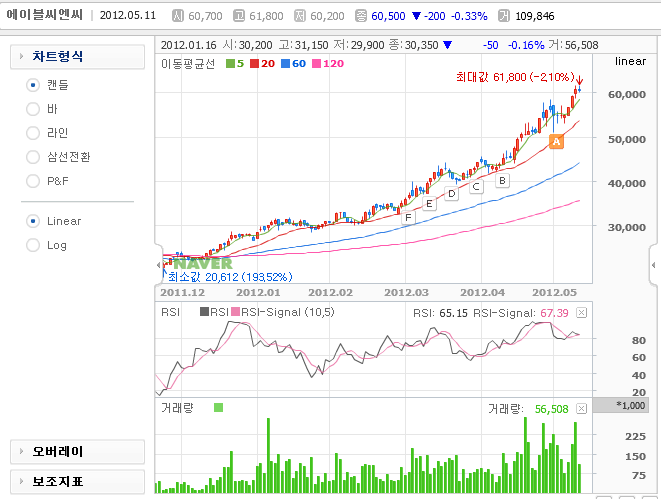This screenshot has width=661, height=499.
Task: Select the 라인 chart type
Action: pyautogui.click(x=33, y=133)
